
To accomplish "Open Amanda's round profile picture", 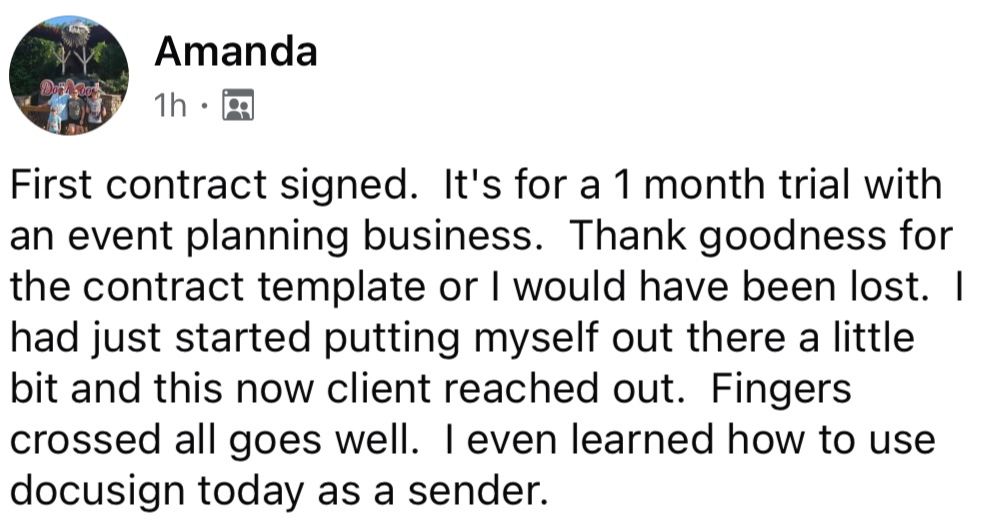I will (x=69, y=75).
